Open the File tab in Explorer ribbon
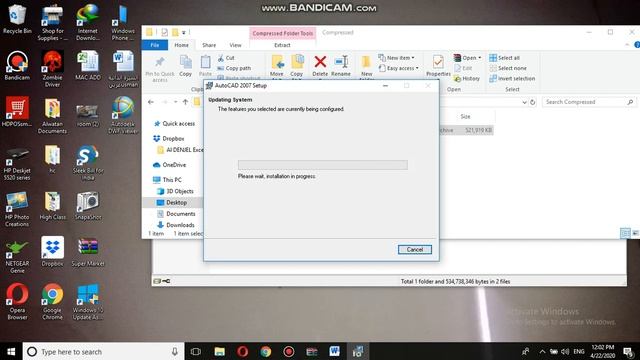 coord(155,45)
